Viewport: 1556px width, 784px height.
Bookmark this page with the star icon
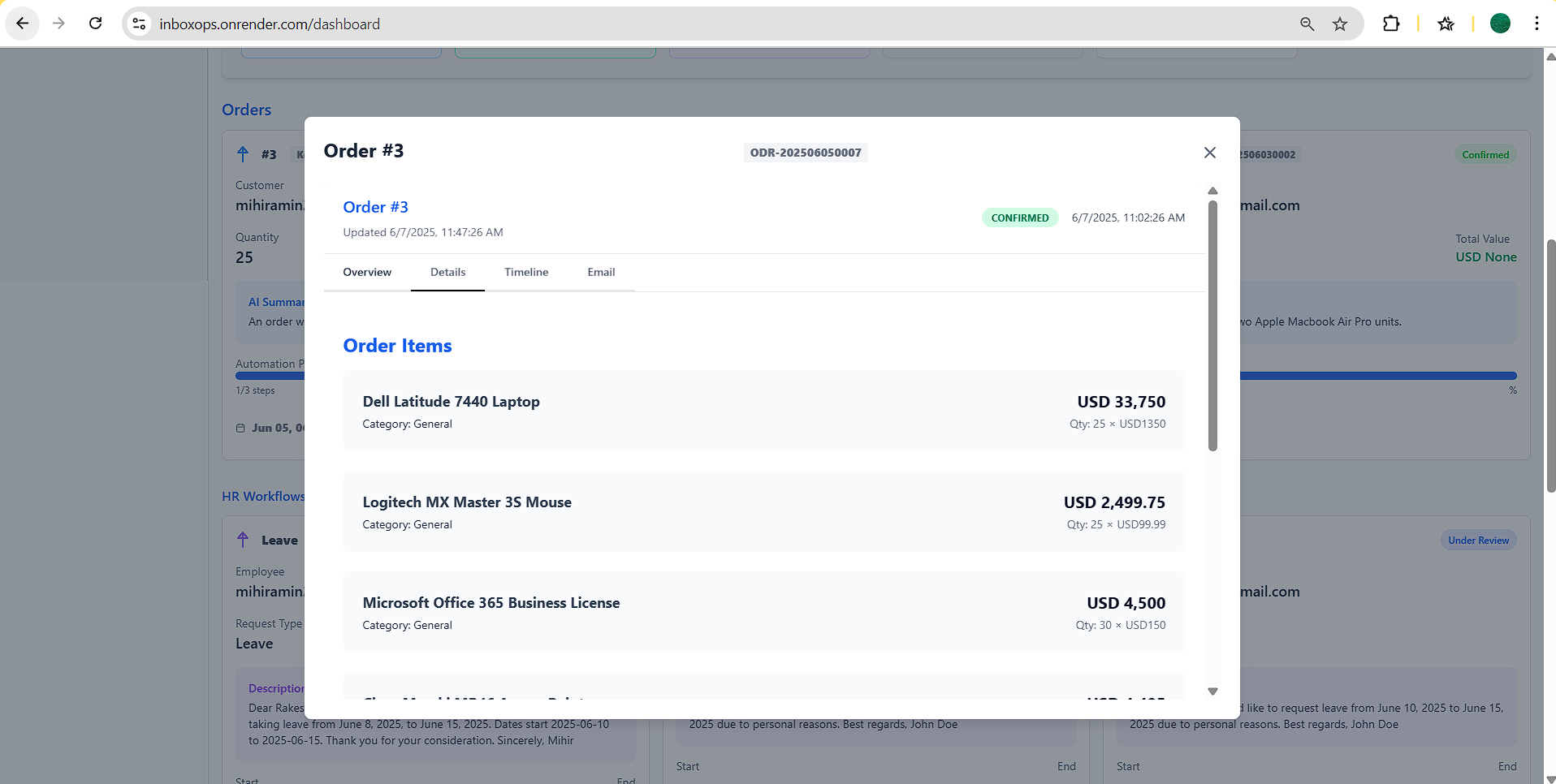[1340, 24]
